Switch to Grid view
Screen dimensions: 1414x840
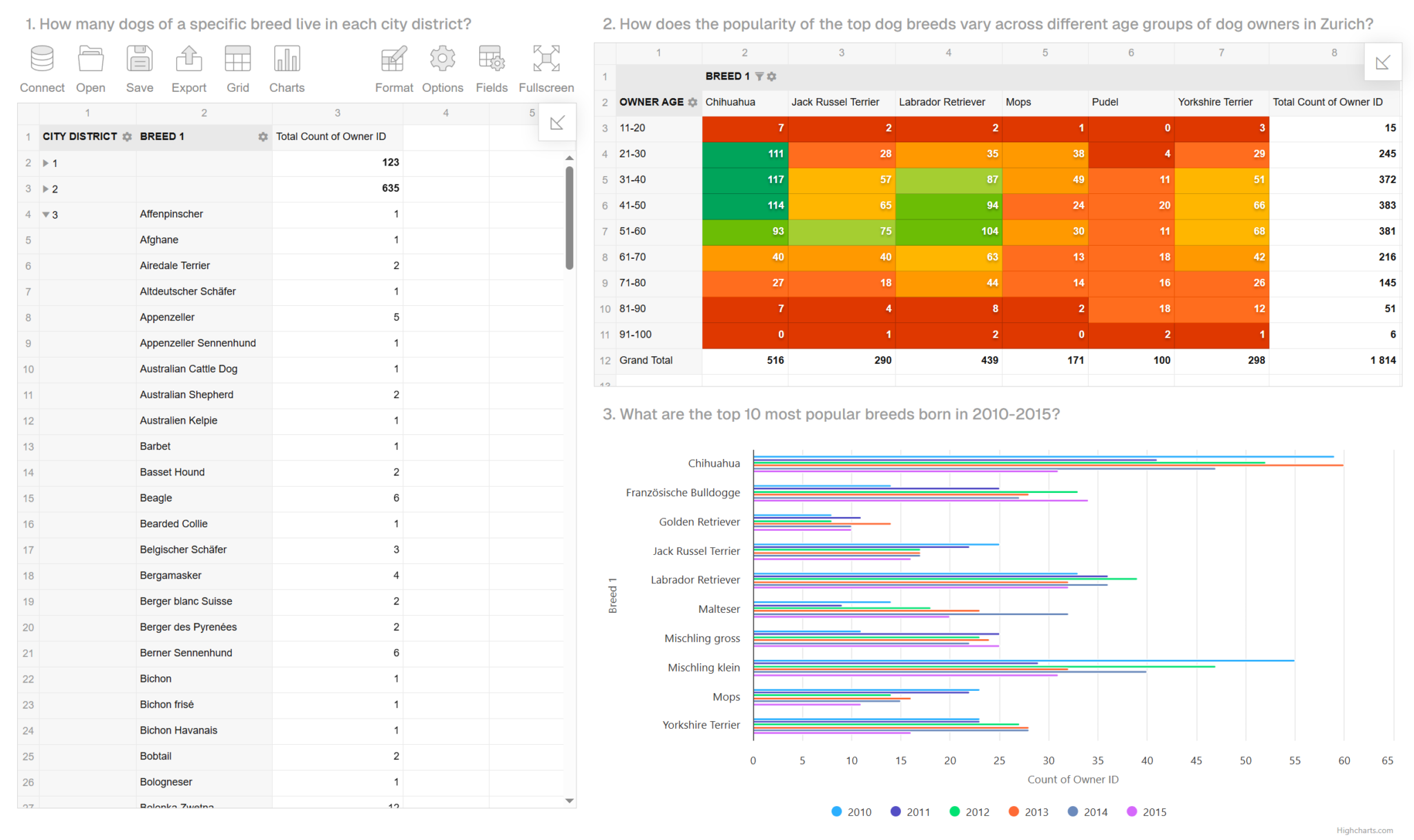pyautogui.click(x=238, y=58)
